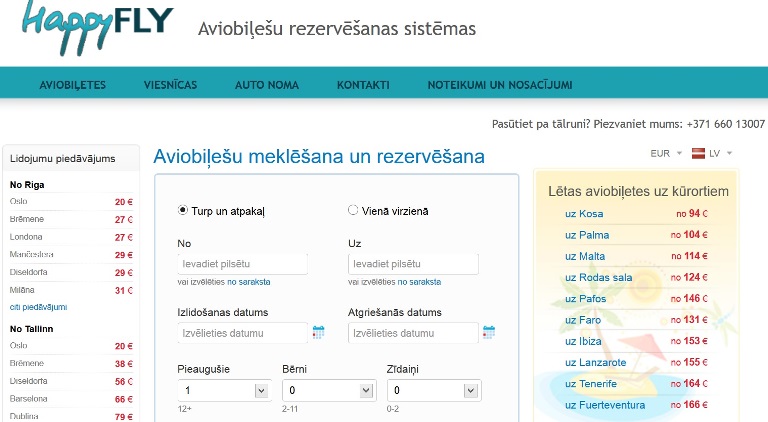768x422 pixels.
Task: Focus the No departure city field
Action: tap(242, 264)
